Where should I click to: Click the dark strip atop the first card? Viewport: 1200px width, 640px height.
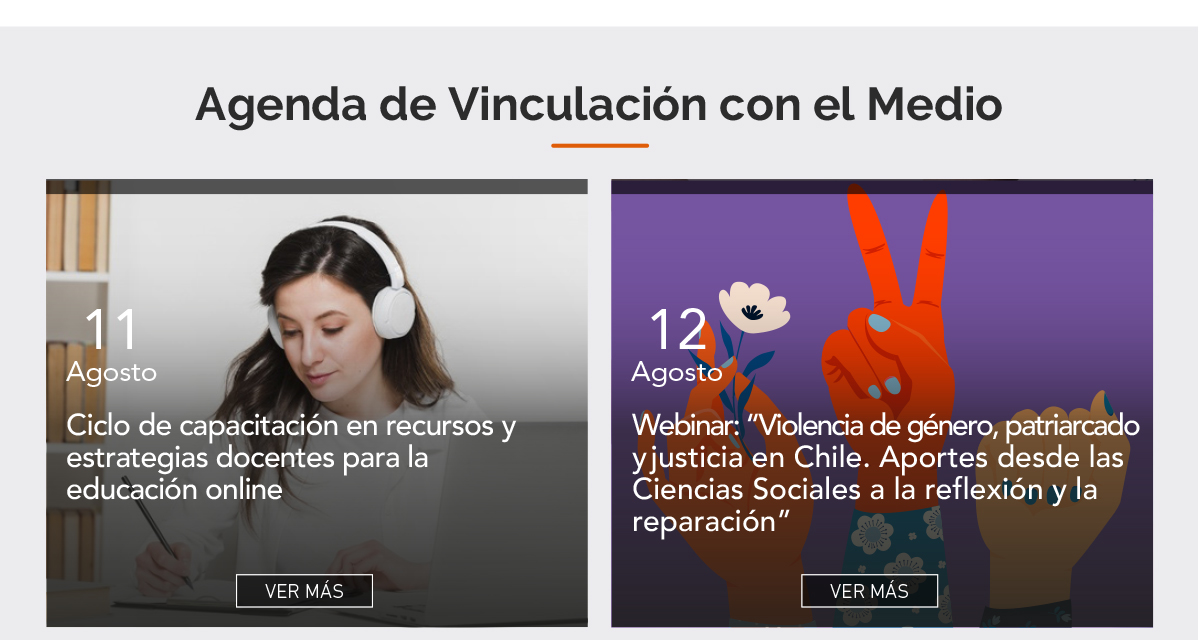[x=317, y=187]
